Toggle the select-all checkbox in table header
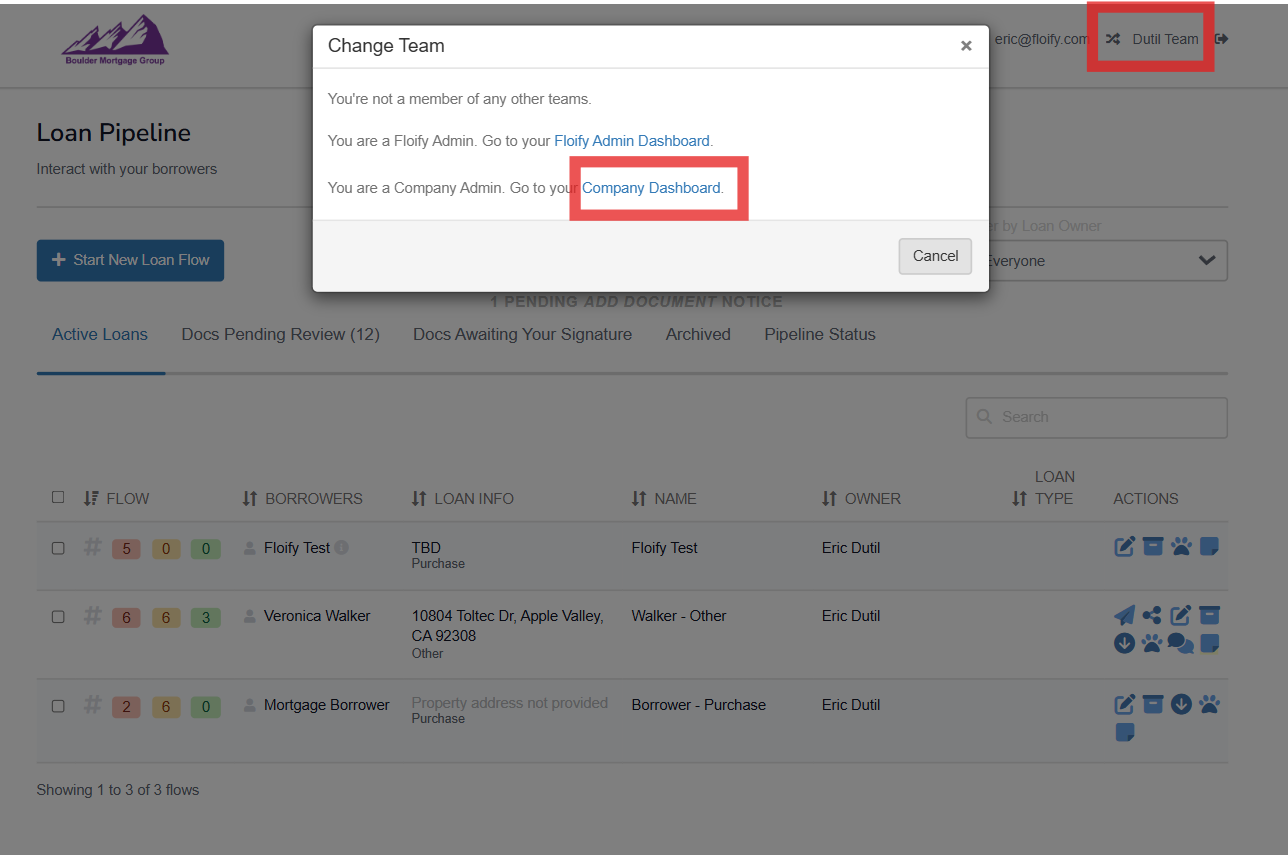1288x855 pixels. tap(58, 497)
